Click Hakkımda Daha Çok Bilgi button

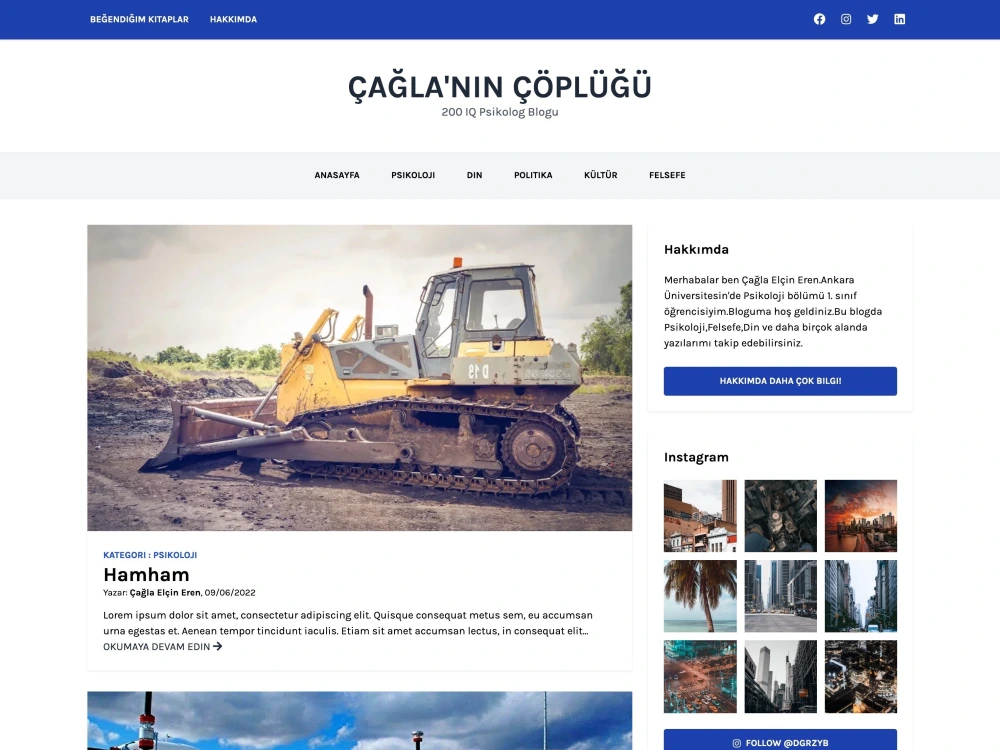point(780,381)
